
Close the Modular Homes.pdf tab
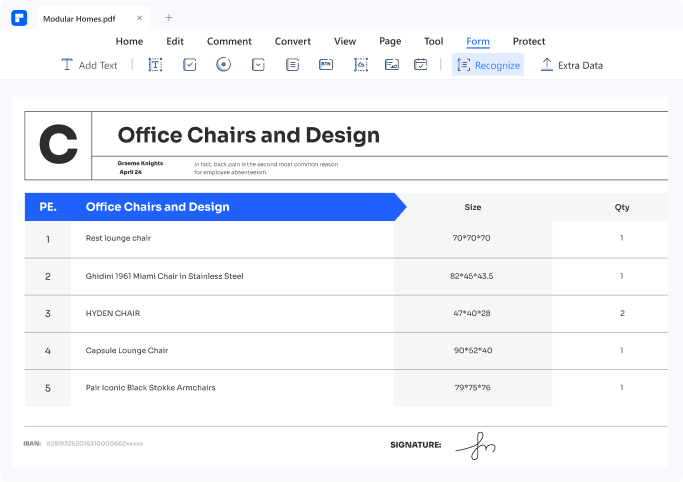pos(139,18)
